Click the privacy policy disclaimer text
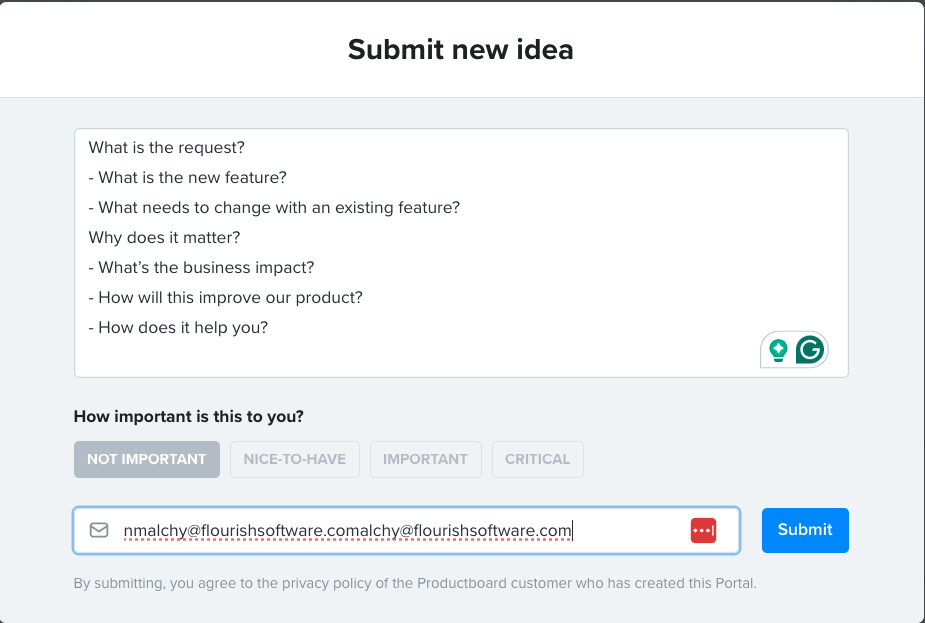The image size is (925, 623). 415,583
